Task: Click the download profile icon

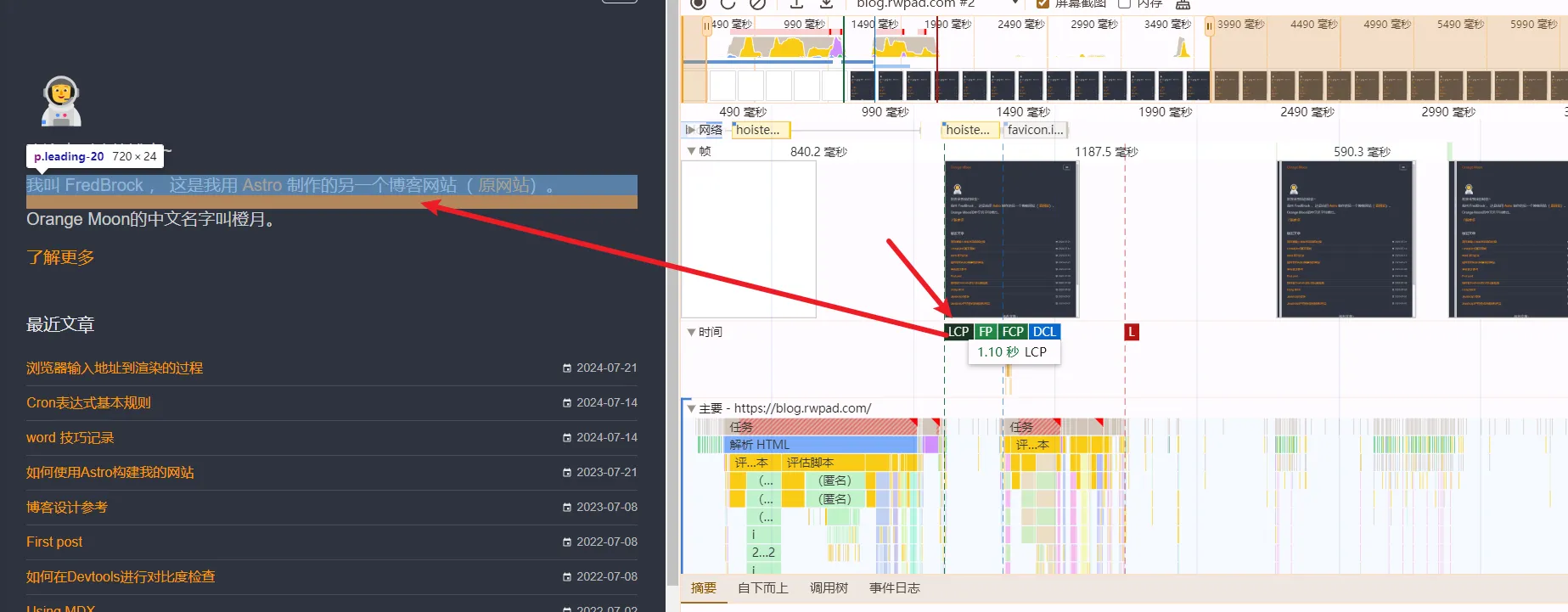Action: [826, 3]
